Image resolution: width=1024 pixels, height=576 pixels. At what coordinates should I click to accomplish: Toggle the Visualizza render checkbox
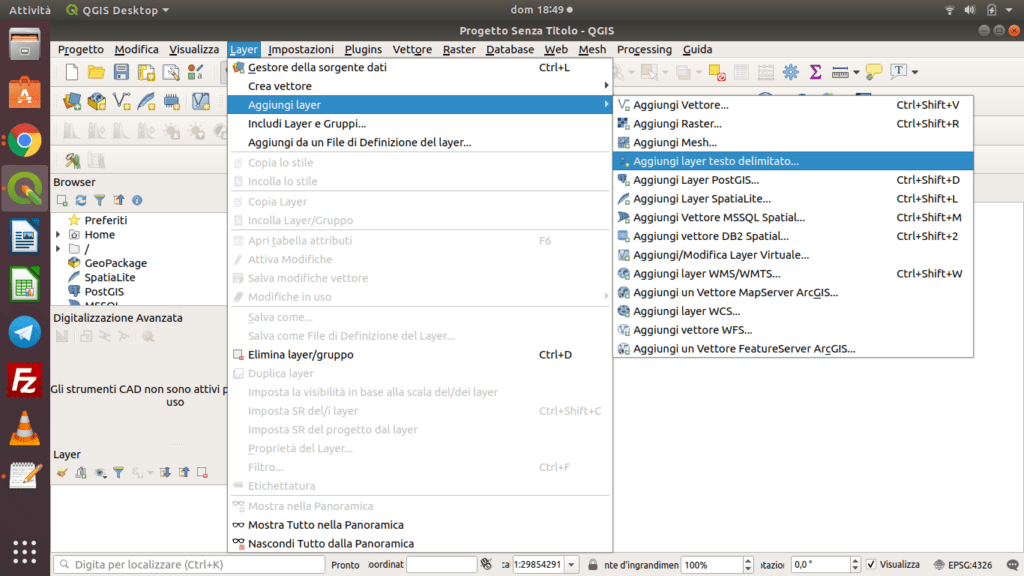coord(871,564)
